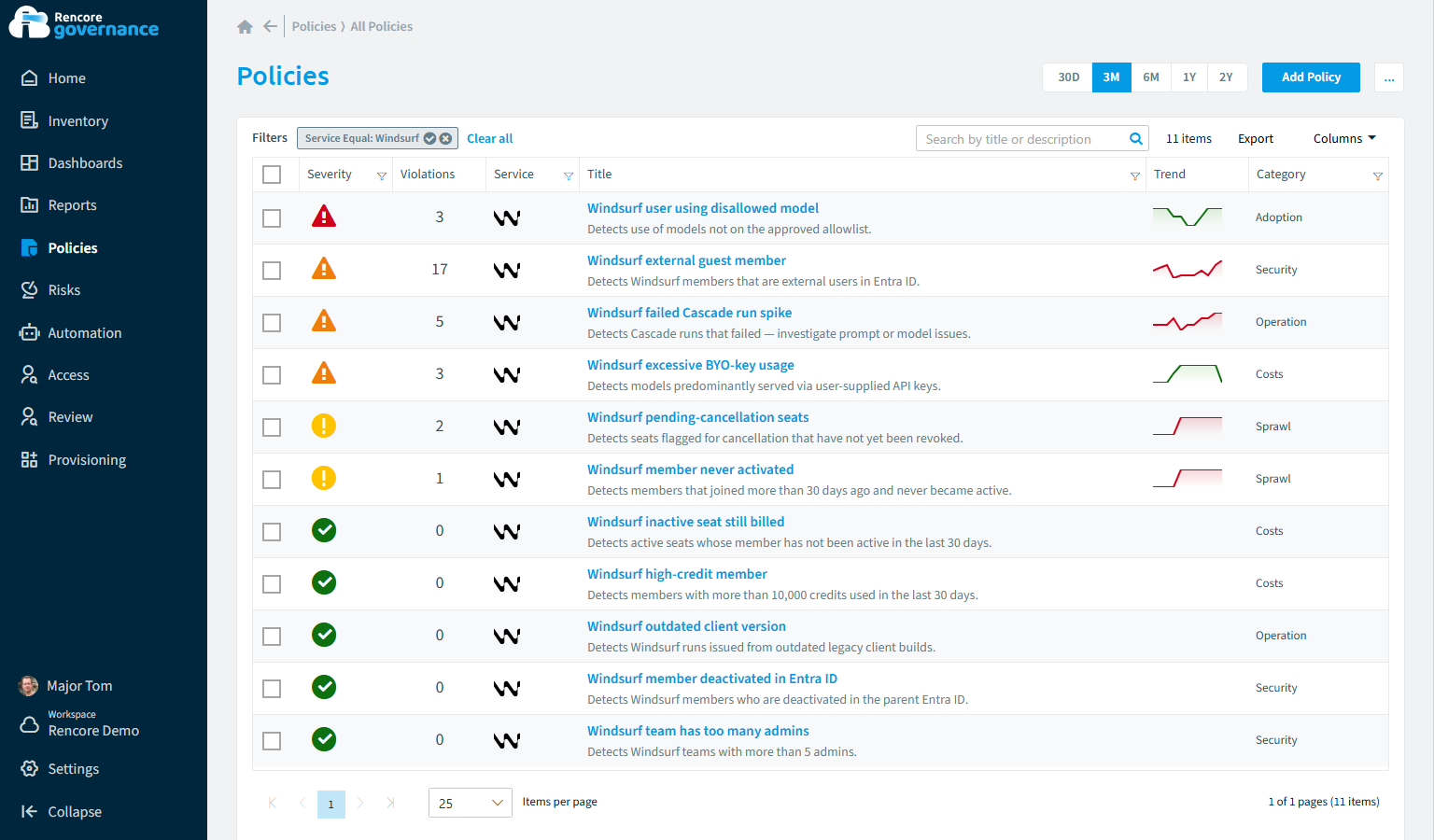
Task: Click critical severity icon for disallowed model
Action: 324,217
